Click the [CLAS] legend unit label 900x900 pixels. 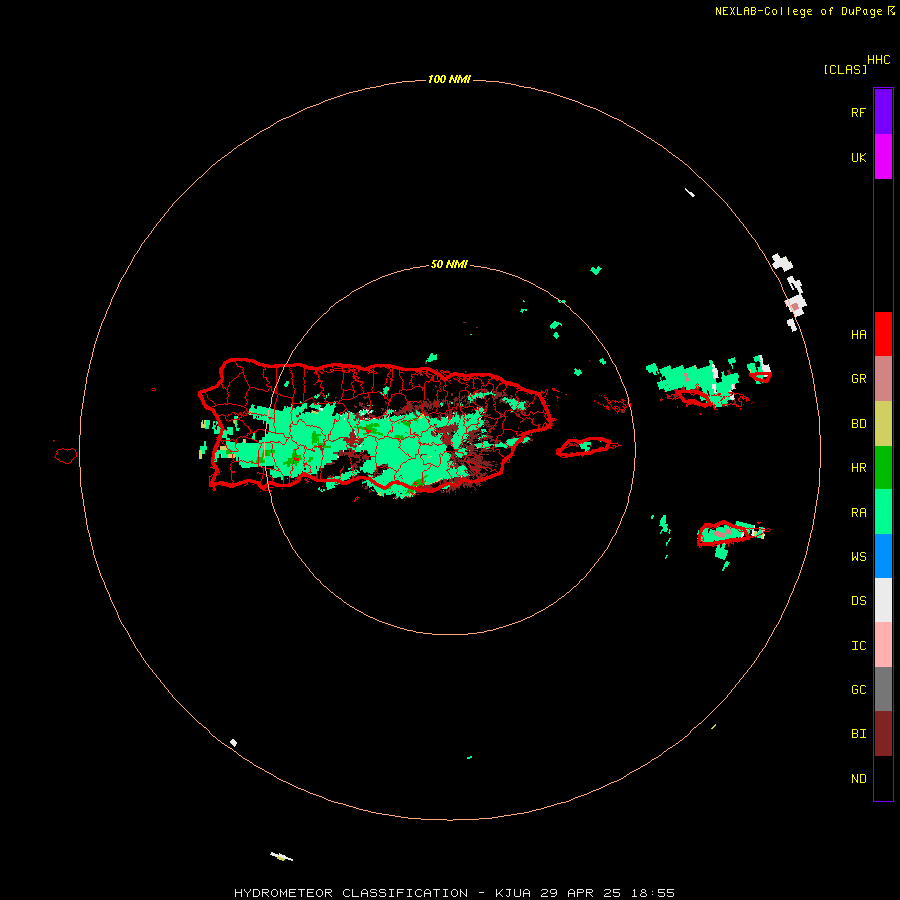point(845,69)
